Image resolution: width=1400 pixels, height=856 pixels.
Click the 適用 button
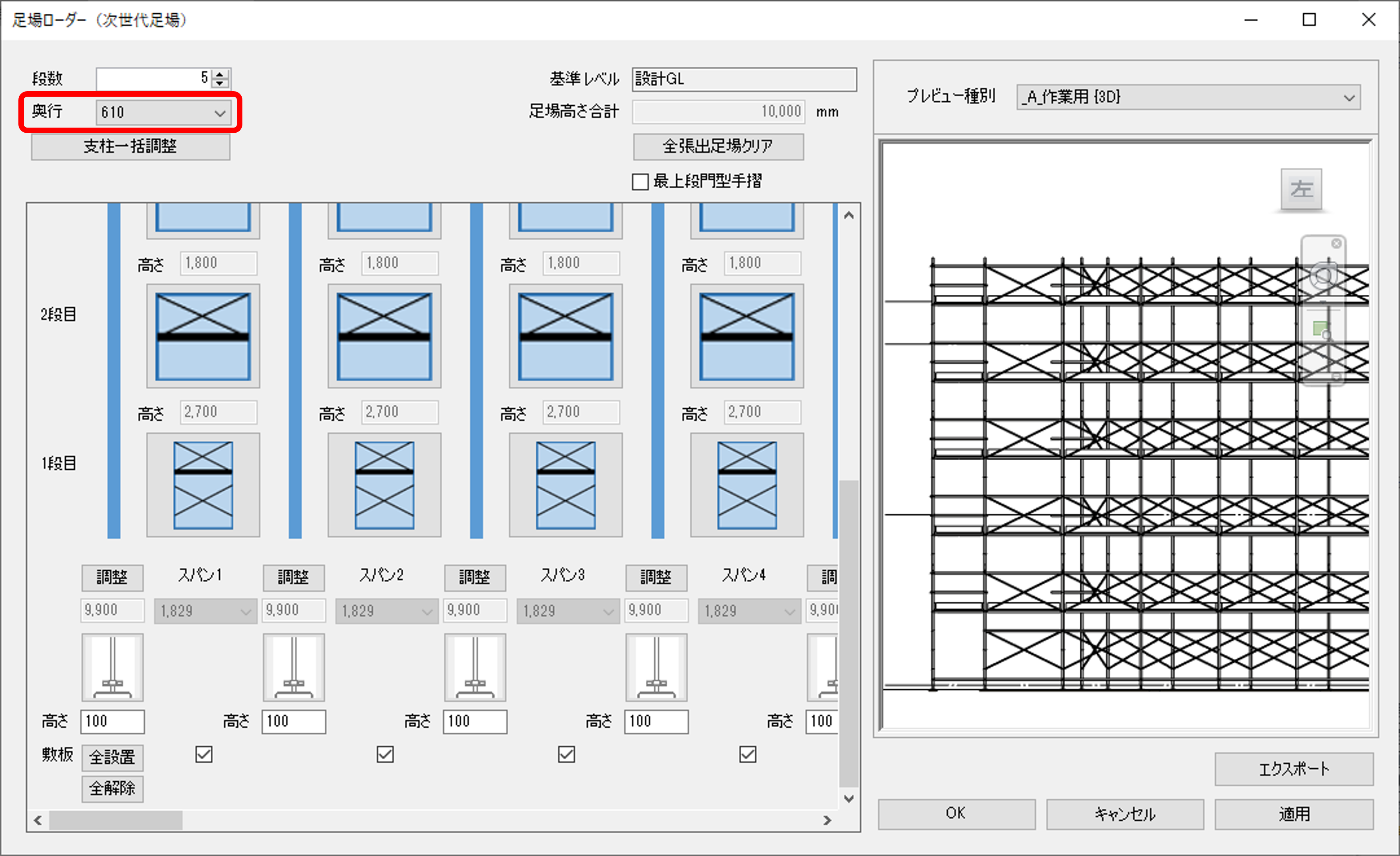coord(1294,814)
